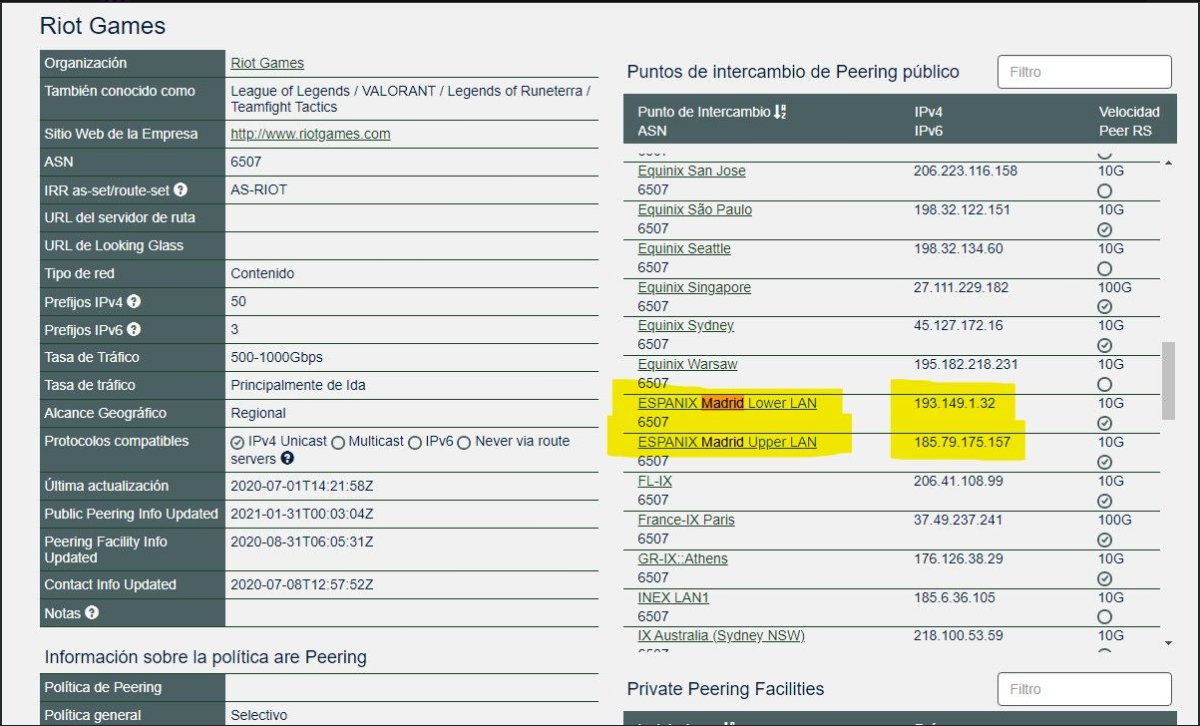
Task: Select IPv4 address 185.79.175.157
Action: coord(964,443)
